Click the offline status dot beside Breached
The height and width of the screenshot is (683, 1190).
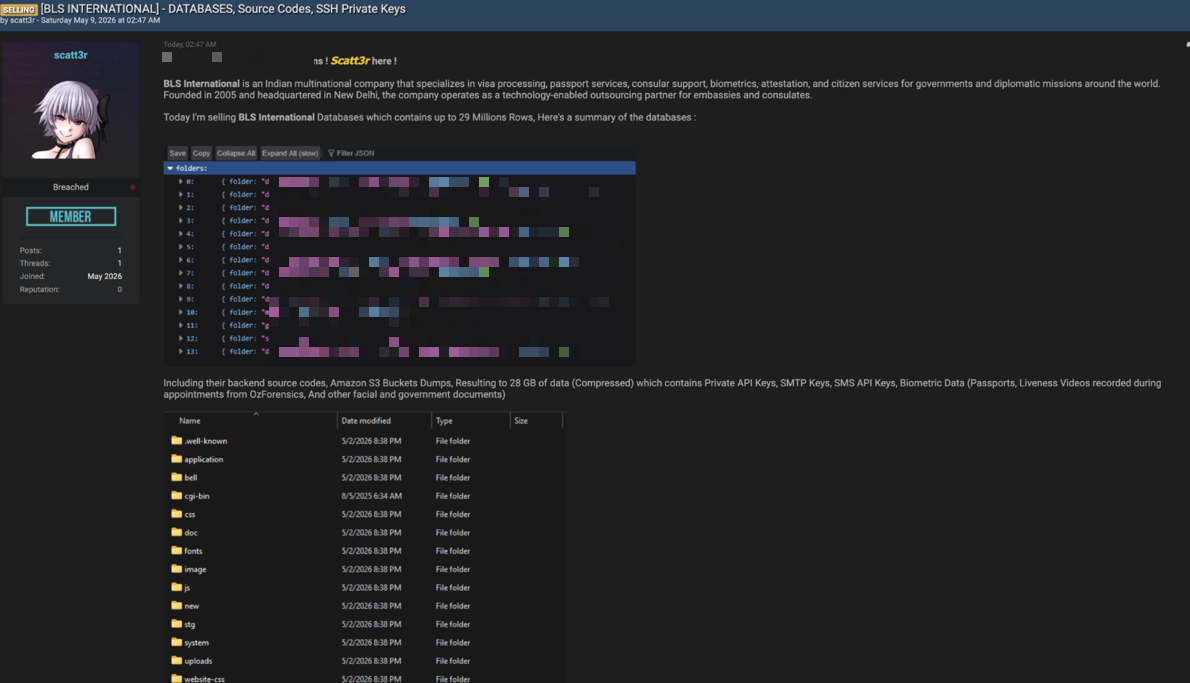[132, 187]
